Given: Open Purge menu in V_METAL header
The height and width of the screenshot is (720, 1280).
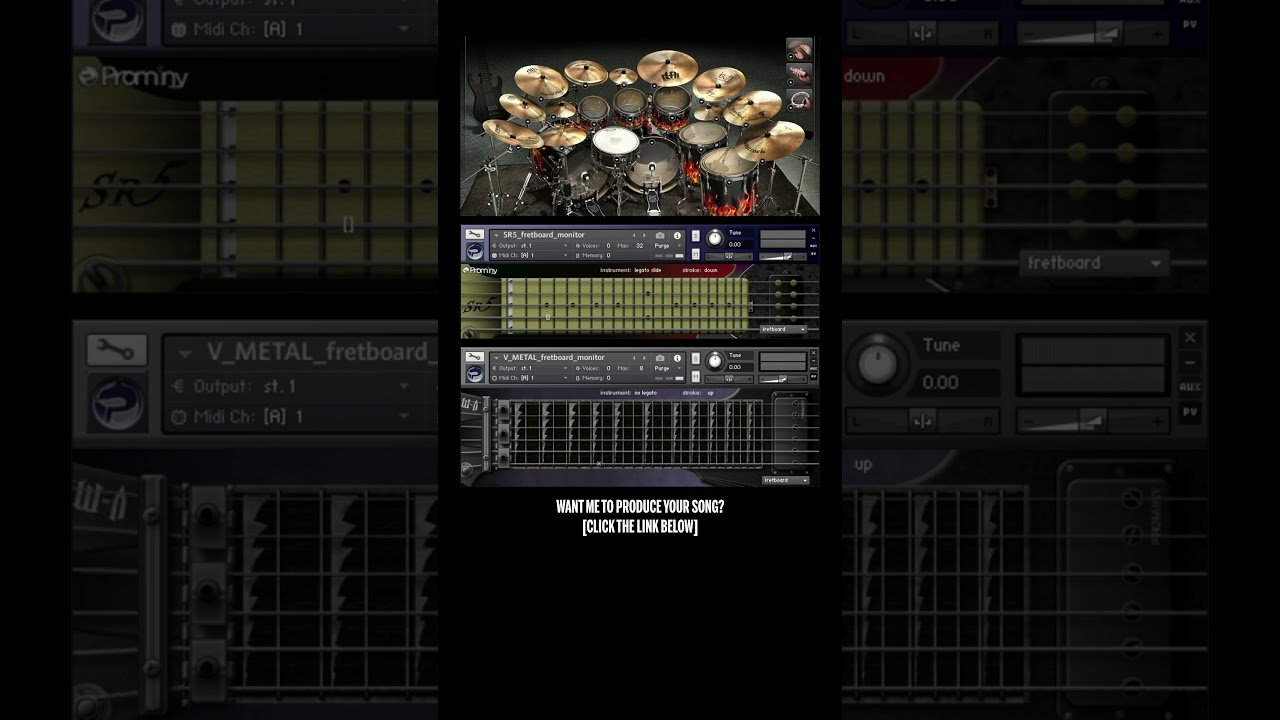Looking at the screenshot, I should click(x=668, y=368).
